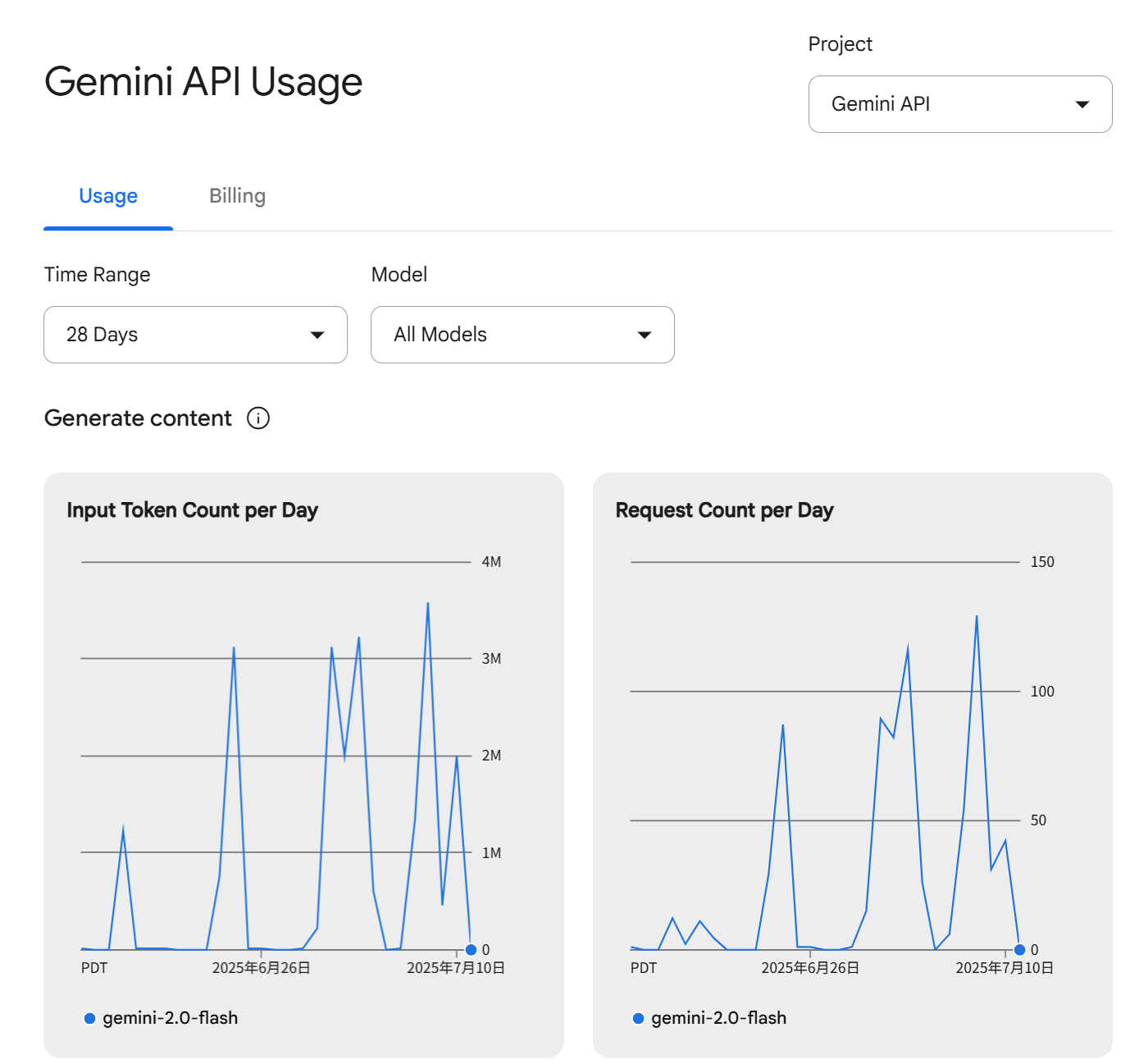
Task: Click the 150 axis label
Action: [1042, 562]
